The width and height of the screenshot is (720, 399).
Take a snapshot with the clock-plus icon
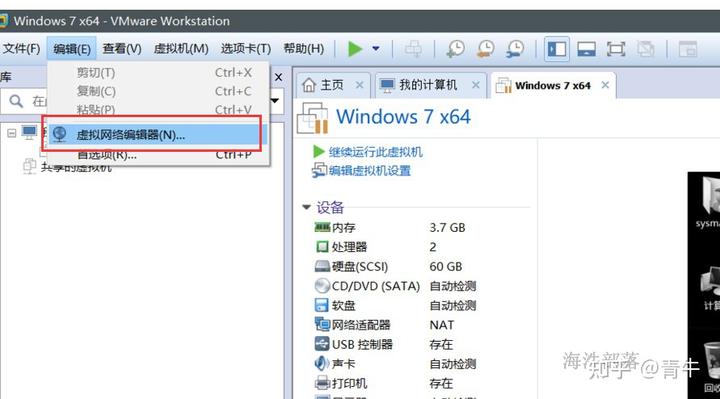click(x=456, y=49)
